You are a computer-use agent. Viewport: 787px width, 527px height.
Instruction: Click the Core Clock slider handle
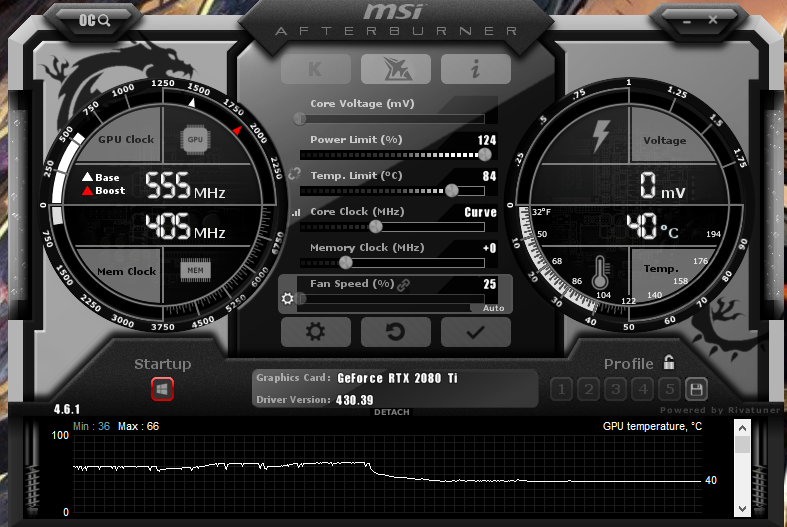pos(375,227)
